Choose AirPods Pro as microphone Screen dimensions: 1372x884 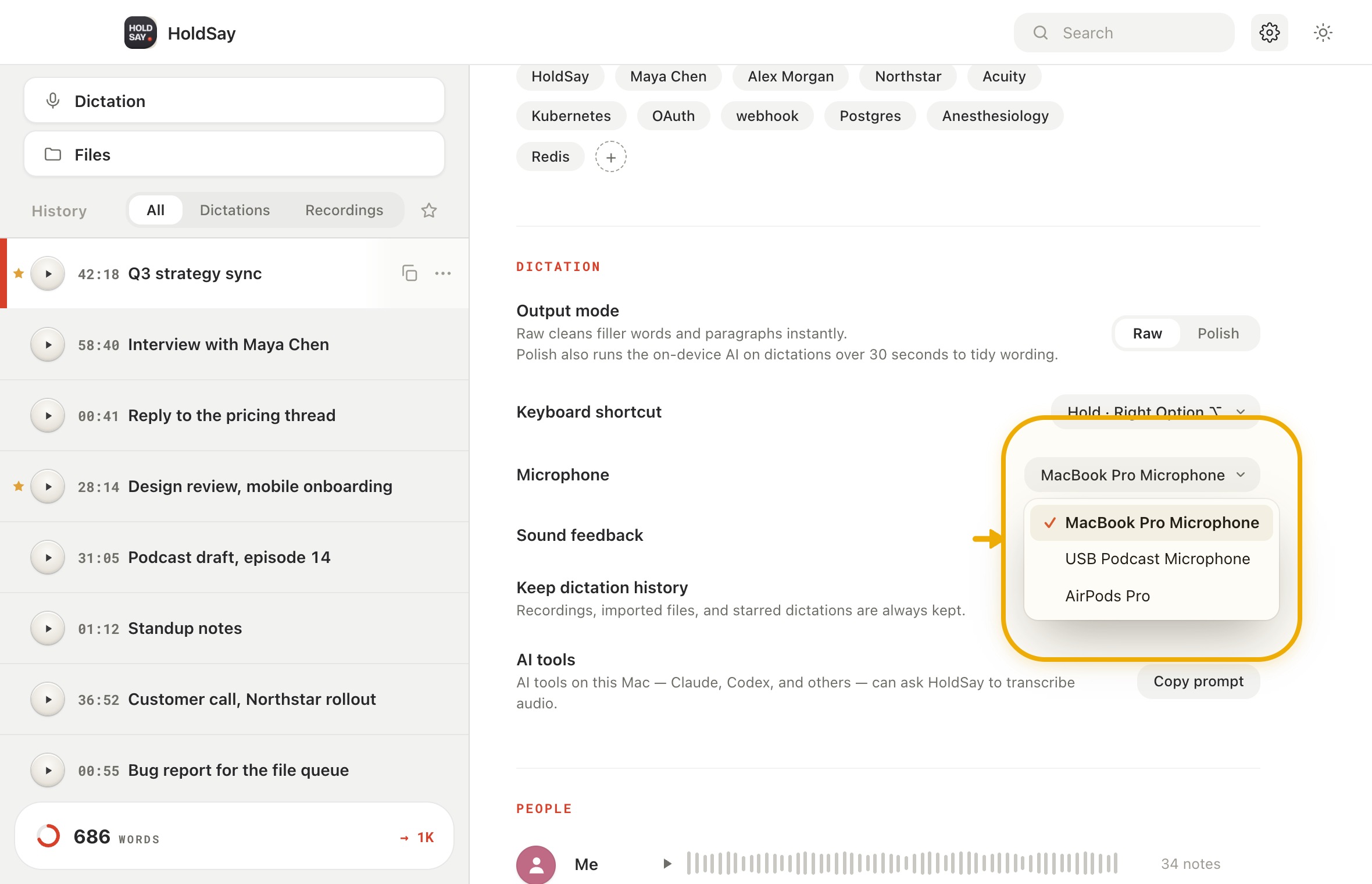pos(1152,596)
